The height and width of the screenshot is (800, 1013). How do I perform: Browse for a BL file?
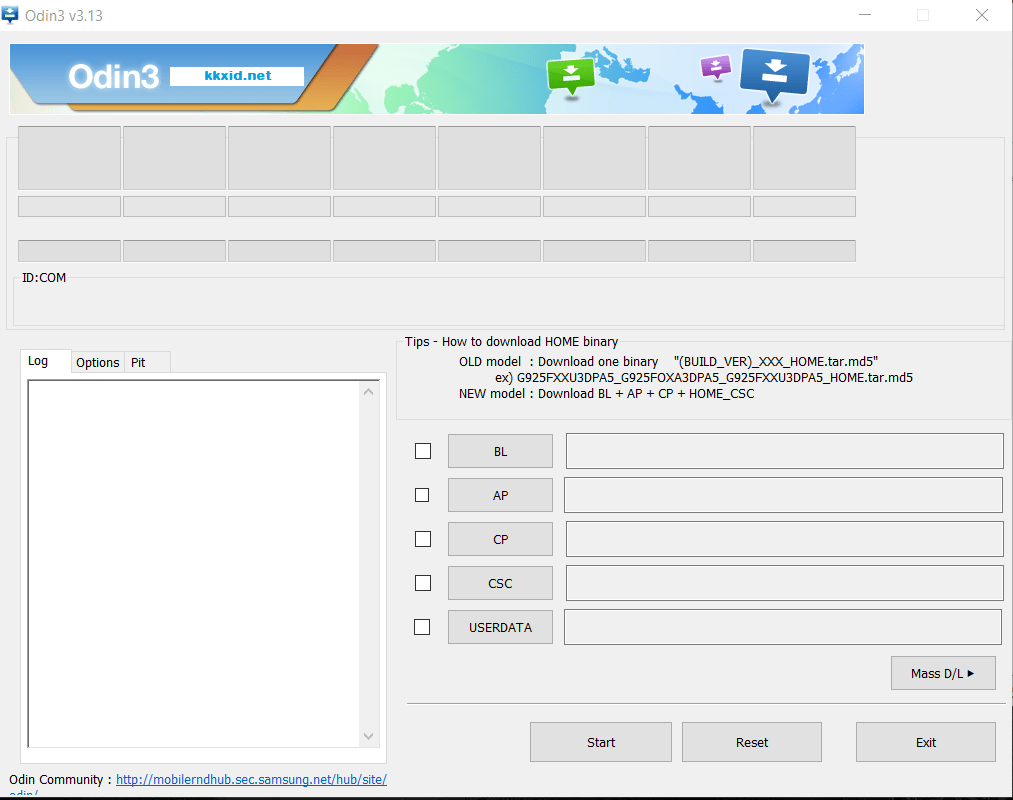(500, 451)
